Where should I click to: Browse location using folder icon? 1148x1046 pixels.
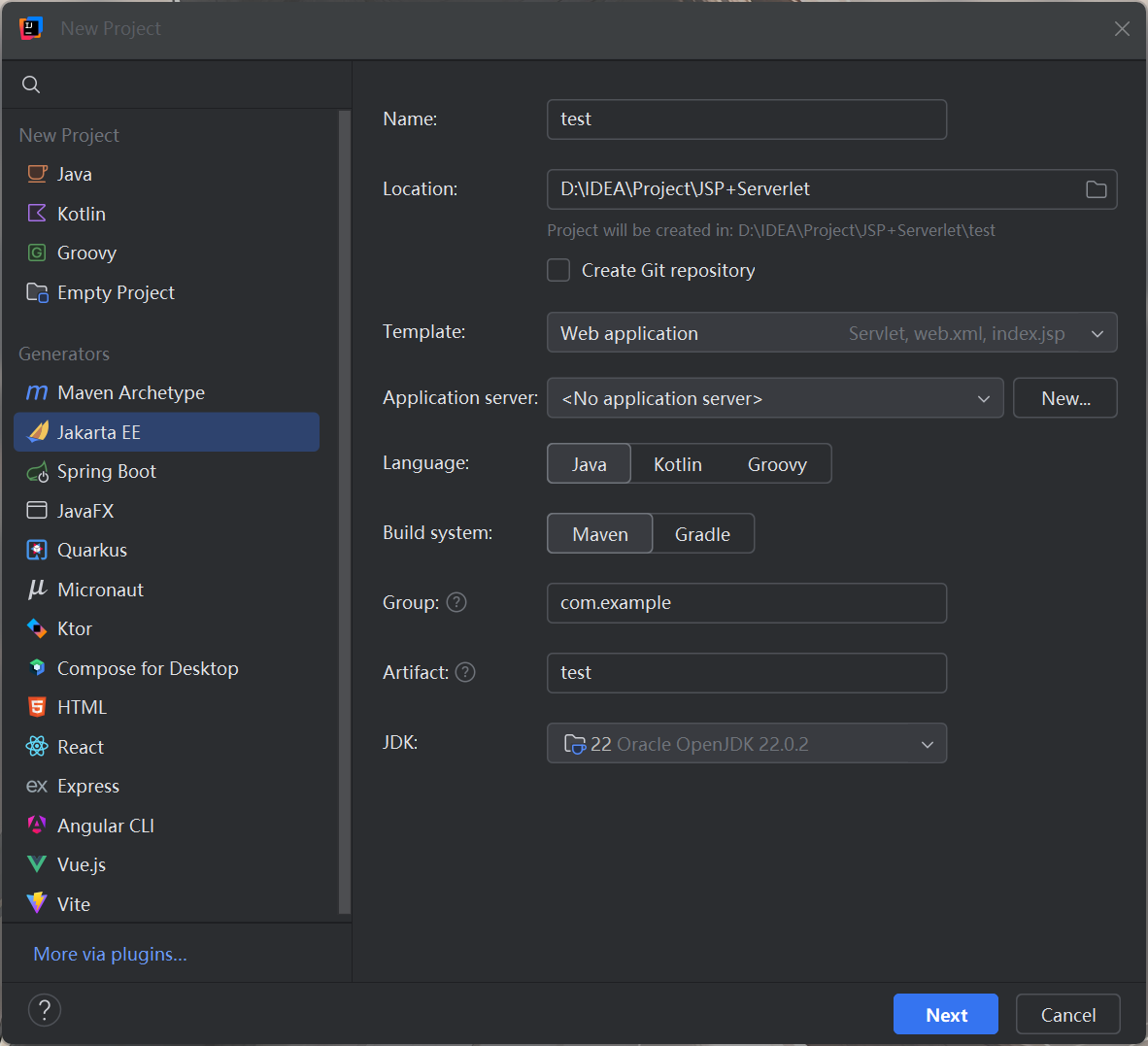coord(1096,189)
